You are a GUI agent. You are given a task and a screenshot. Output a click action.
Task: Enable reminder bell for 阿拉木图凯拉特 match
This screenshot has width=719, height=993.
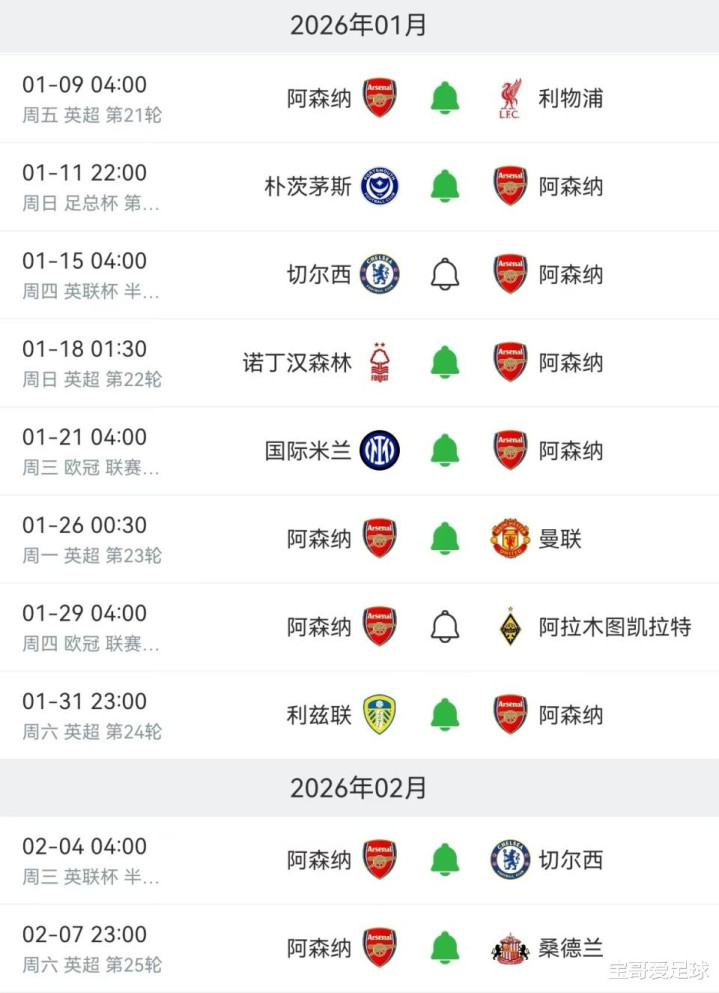[445, 627]
